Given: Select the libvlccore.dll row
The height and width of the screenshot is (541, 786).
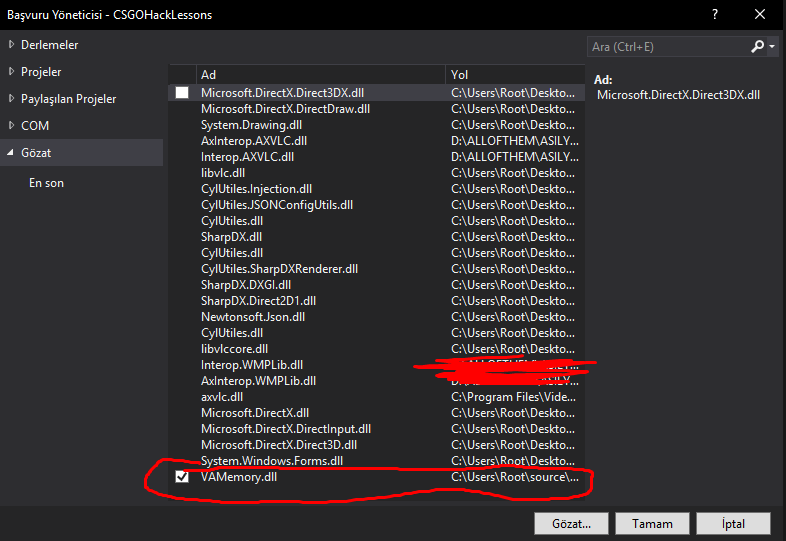Looking at the screenshot, I should tap(376, 349).
